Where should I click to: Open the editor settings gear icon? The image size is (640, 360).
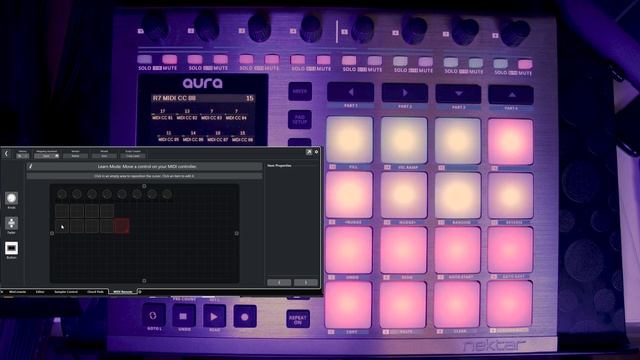point(316,152)
